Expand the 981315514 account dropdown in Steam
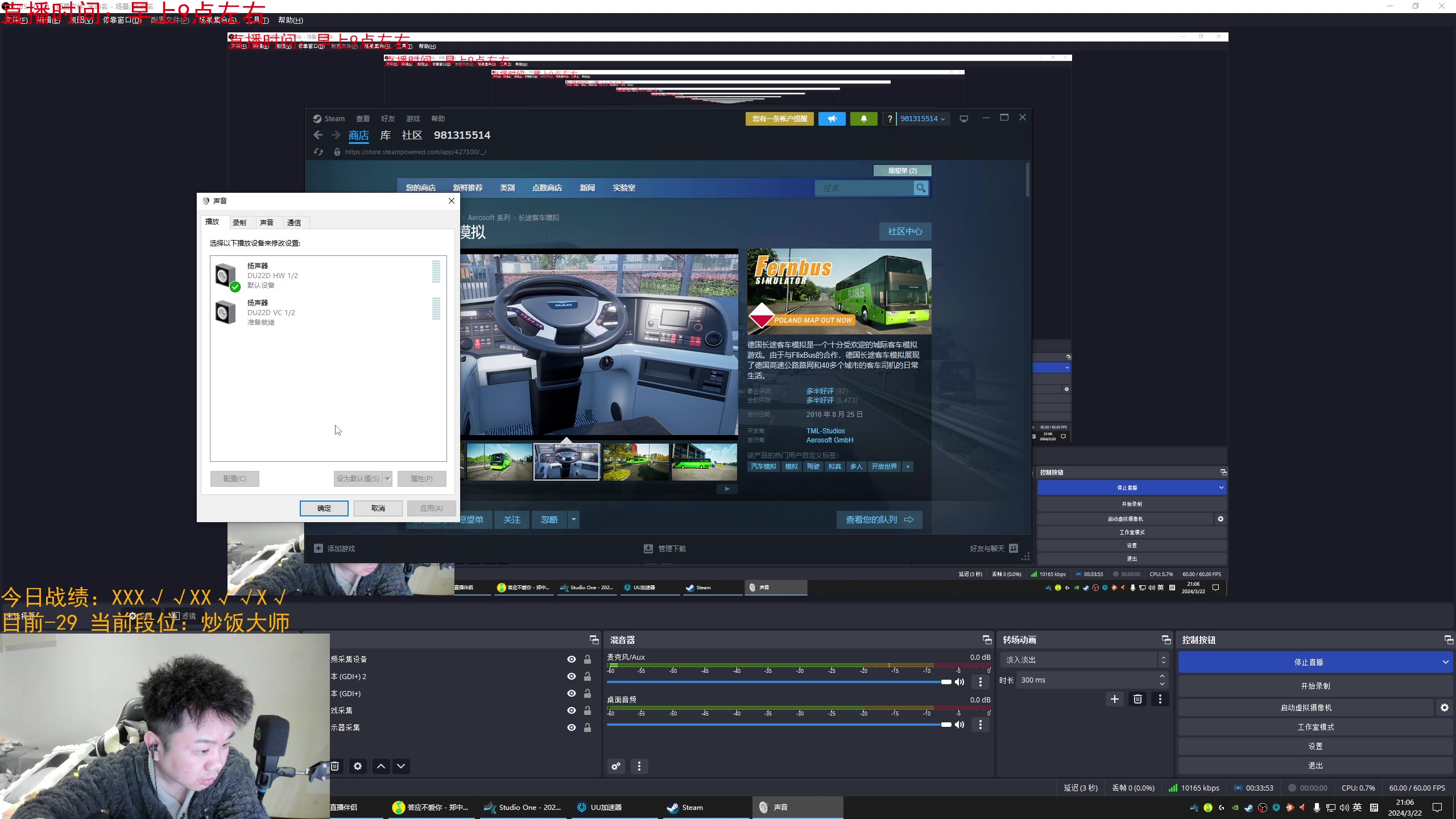This screenshot has height=819, width=1456. tap(923, 119)
